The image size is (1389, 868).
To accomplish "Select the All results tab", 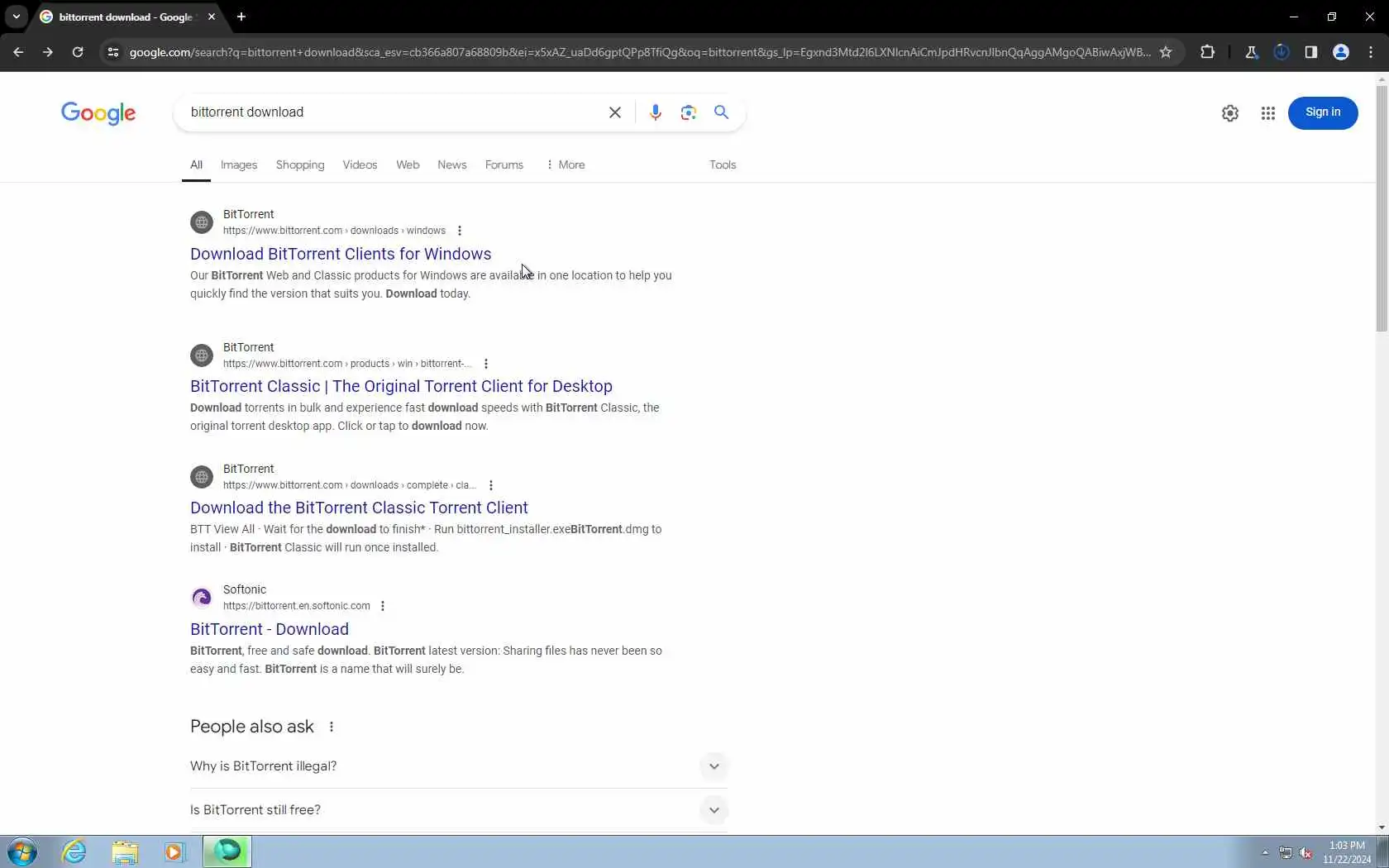I will coord(196,165).
